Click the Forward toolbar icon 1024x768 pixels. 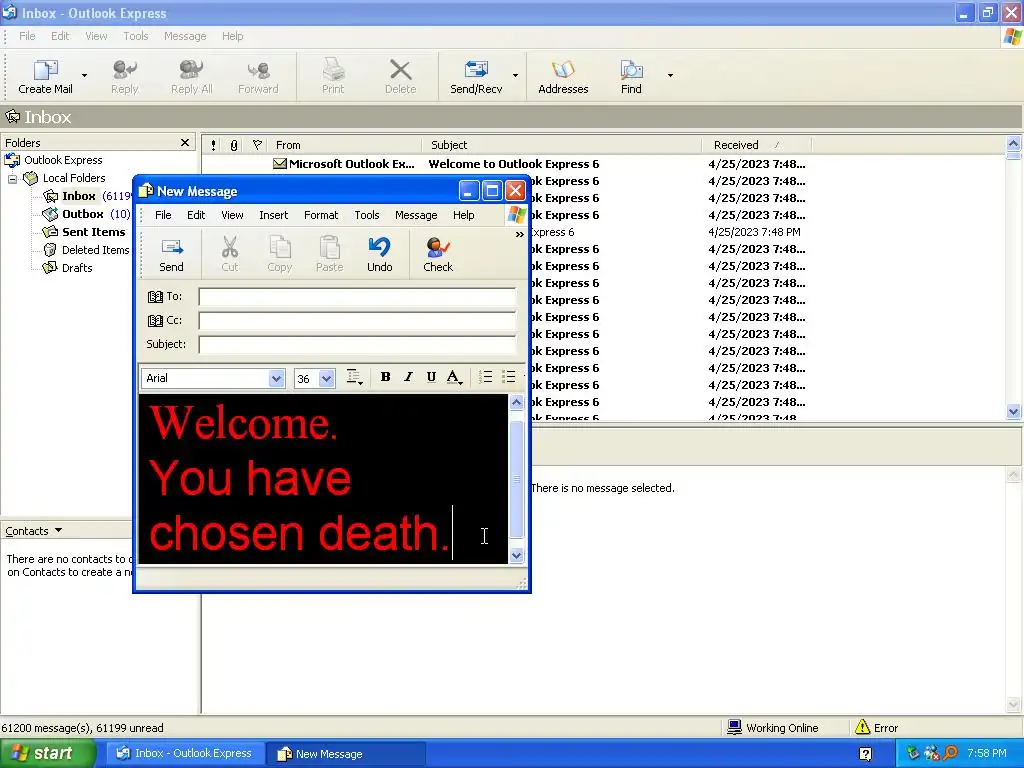pyautogui.click(x=259, y=69)
